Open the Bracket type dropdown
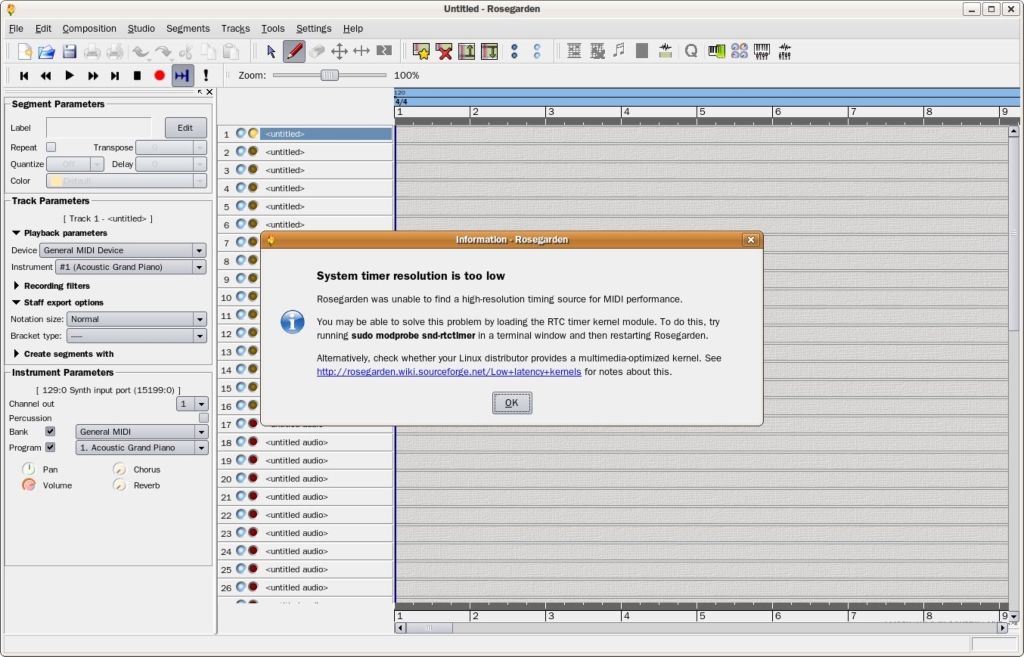The image size is (1024, 657). click(136, 336)
